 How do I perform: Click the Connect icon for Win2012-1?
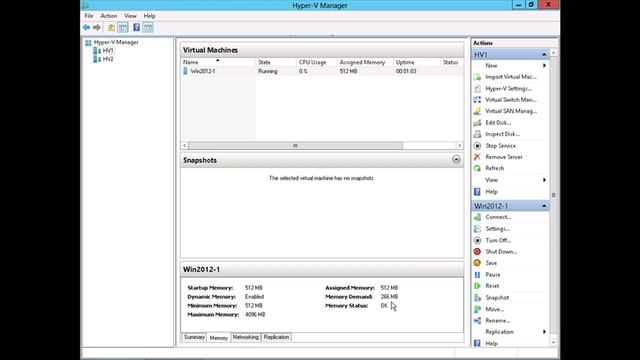coord(477,217)
